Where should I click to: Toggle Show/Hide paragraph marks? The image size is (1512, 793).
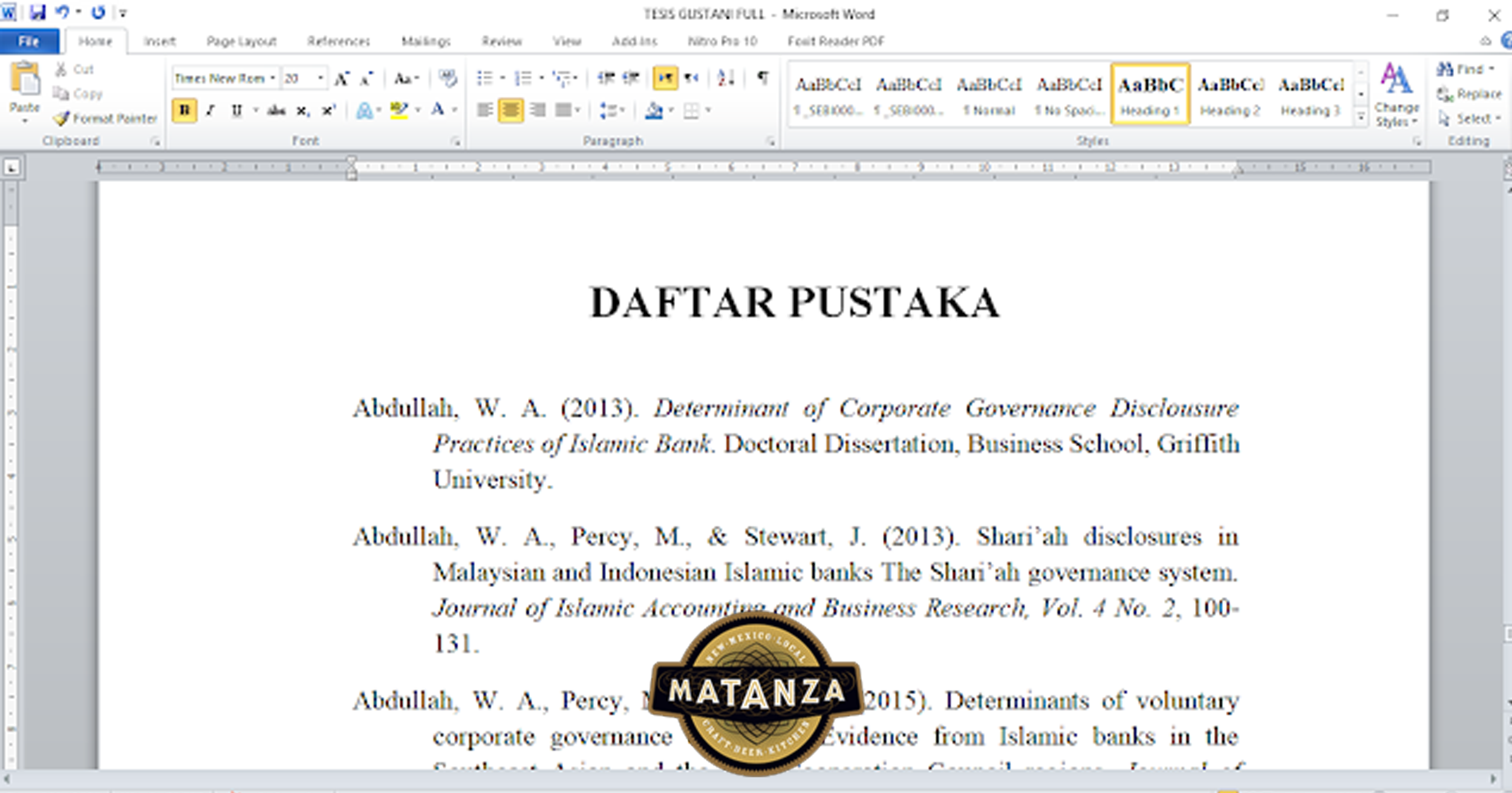click(x=763, y=78)
